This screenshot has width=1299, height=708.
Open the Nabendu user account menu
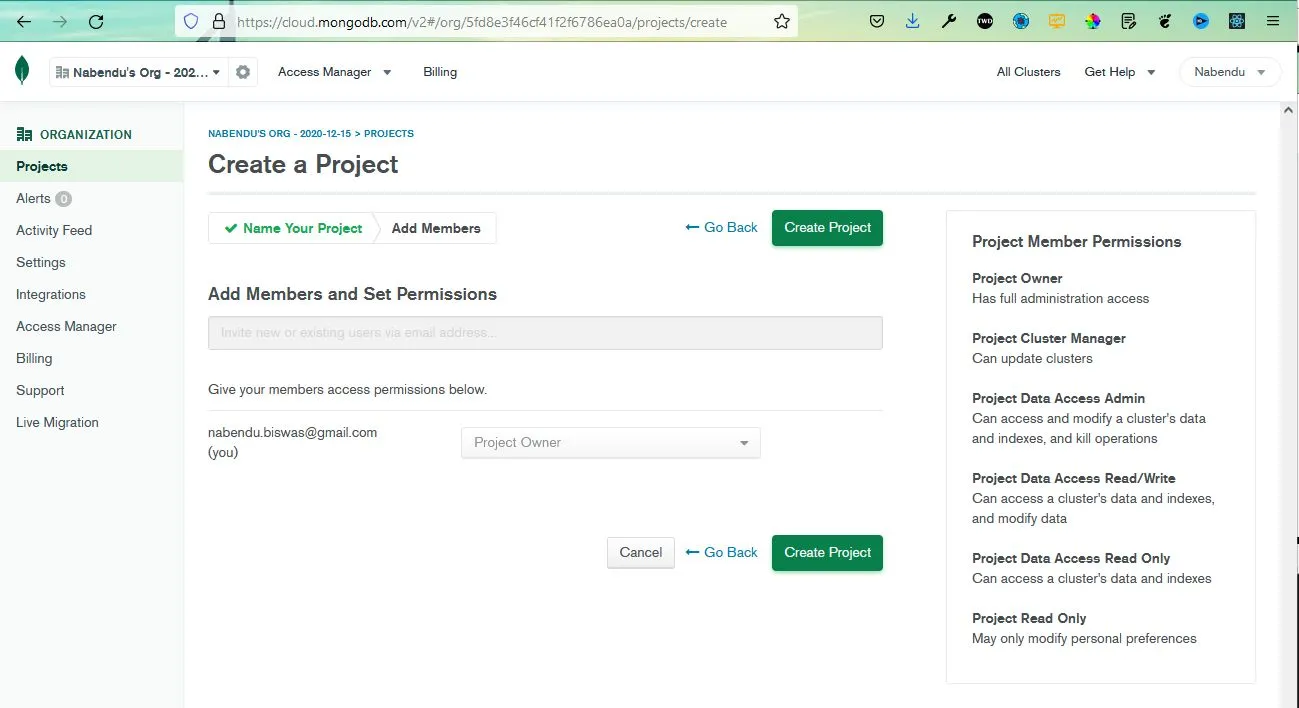[1231, 72]
